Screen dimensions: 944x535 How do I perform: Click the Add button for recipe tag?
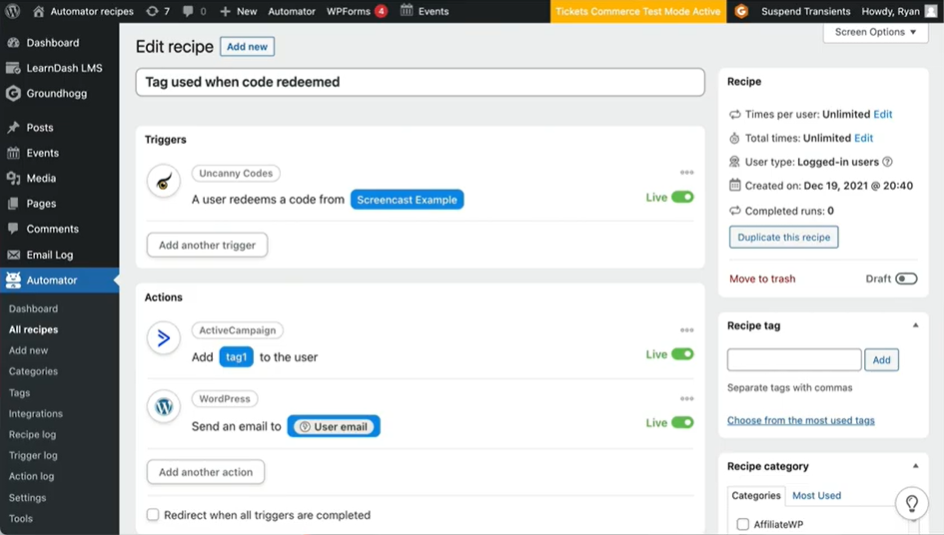881,360
